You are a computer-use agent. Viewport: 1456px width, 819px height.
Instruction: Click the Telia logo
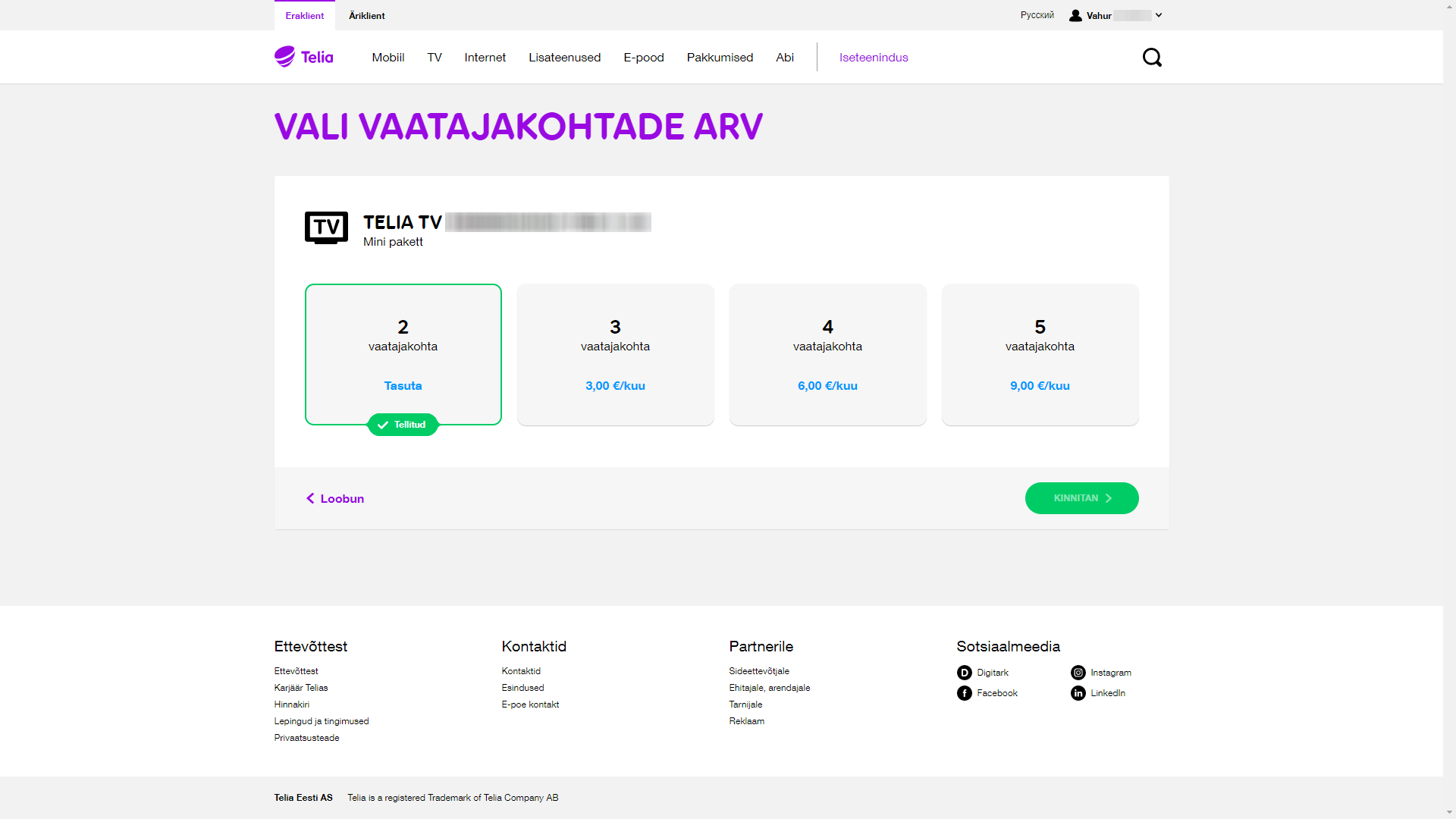click(x=303, y=57)
